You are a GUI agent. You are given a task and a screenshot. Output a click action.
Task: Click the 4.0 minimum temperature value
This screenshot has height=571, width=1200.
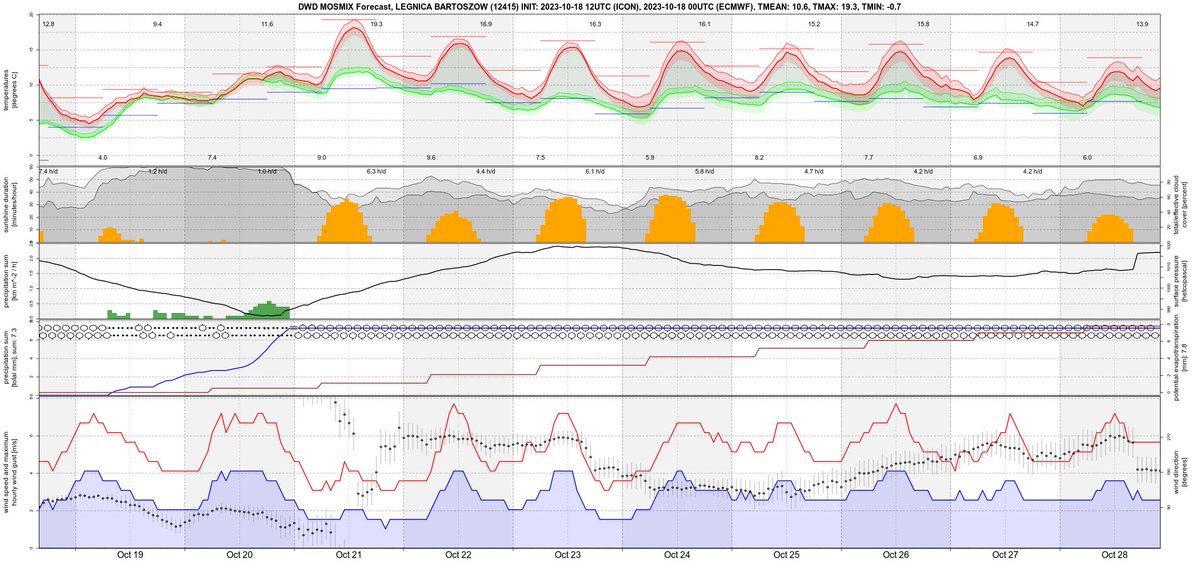click(102, 158)
